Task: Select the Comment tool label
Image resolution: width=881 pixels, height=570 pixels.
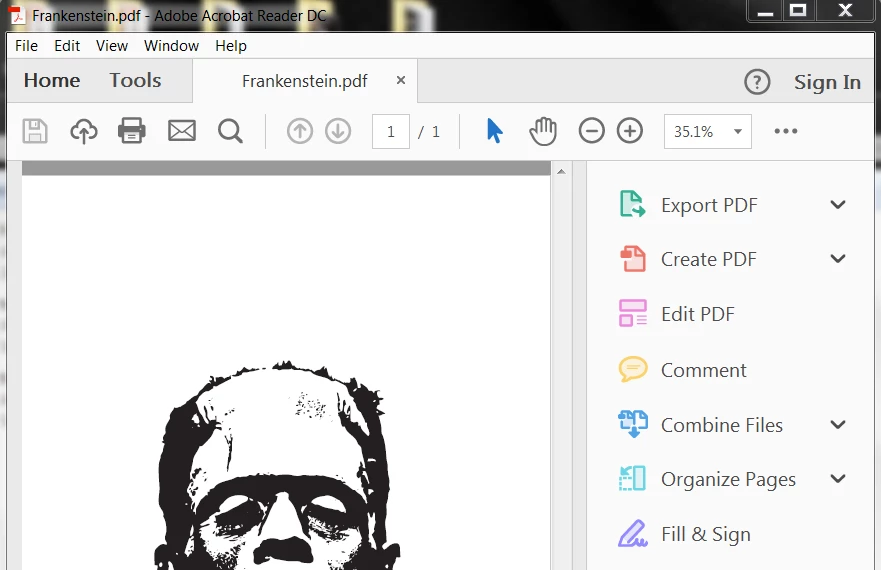Action: [703, 370]
